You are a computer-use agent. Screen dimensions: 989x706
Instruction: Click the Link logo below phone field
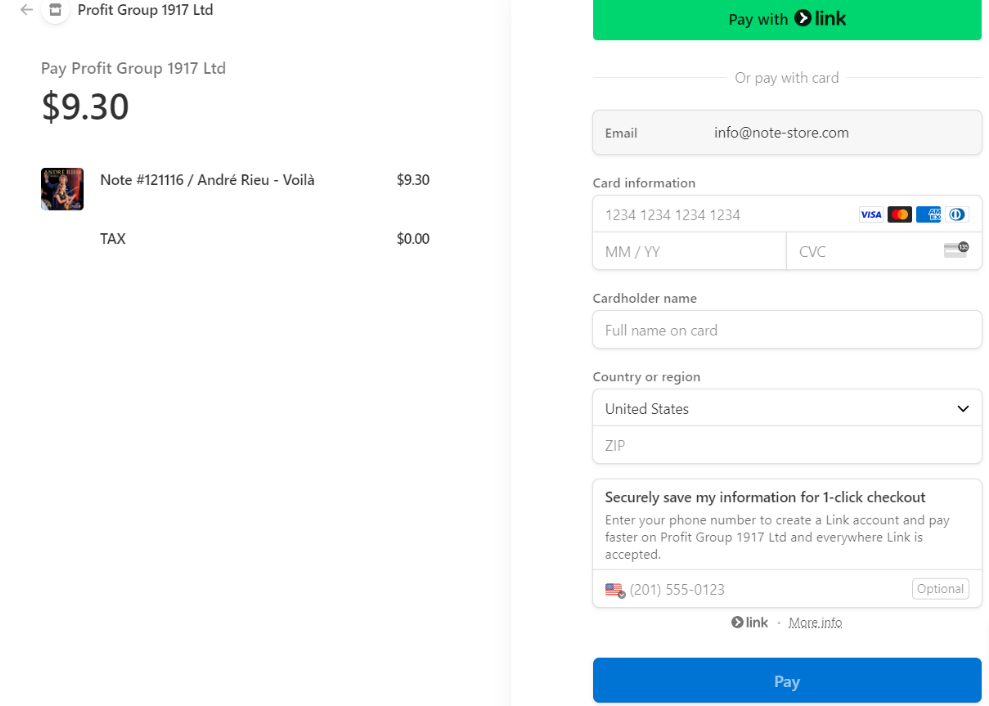pos(750,622)
